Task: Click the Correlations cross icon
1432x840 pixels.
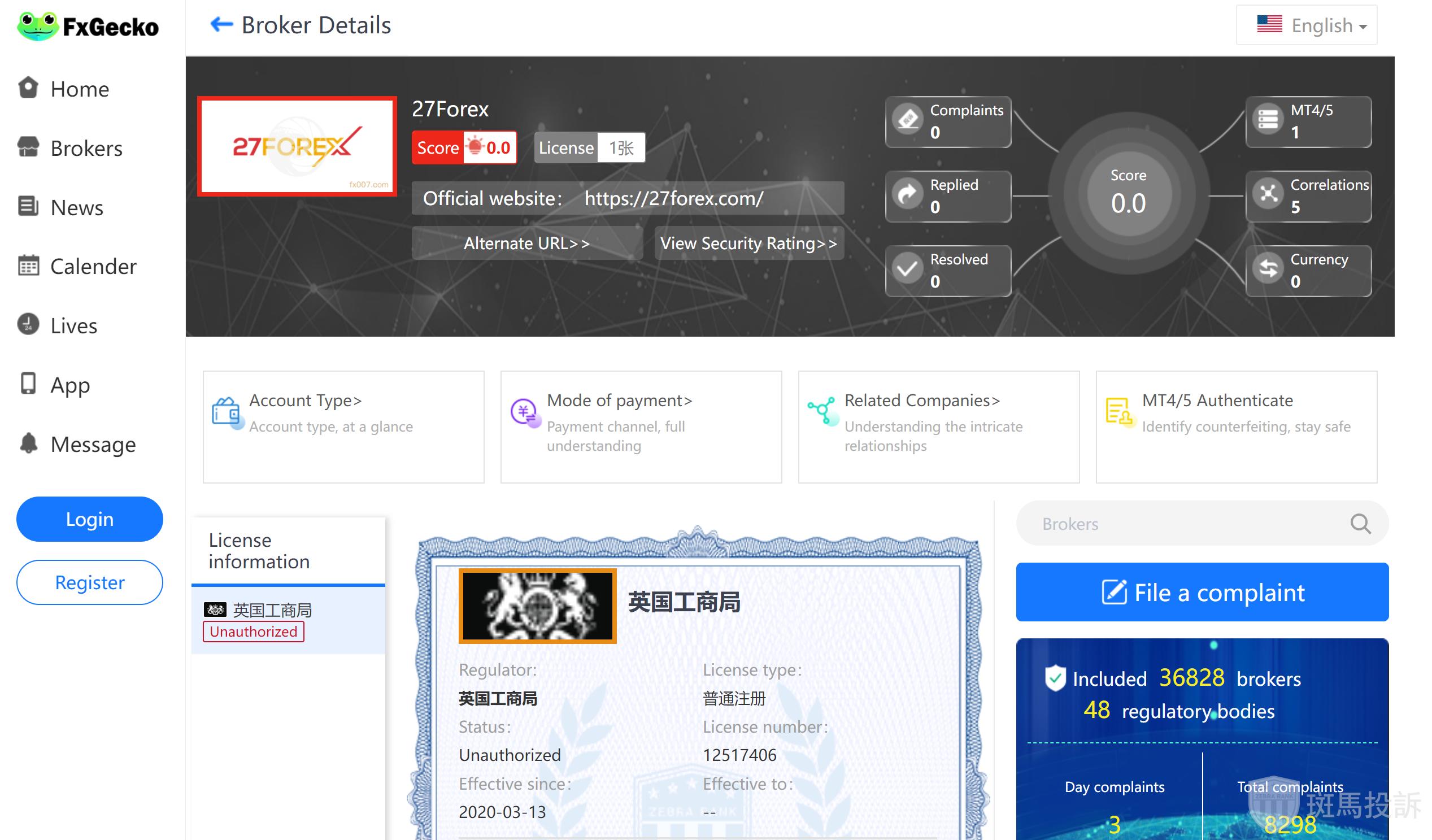Action: coord(1268,194)
